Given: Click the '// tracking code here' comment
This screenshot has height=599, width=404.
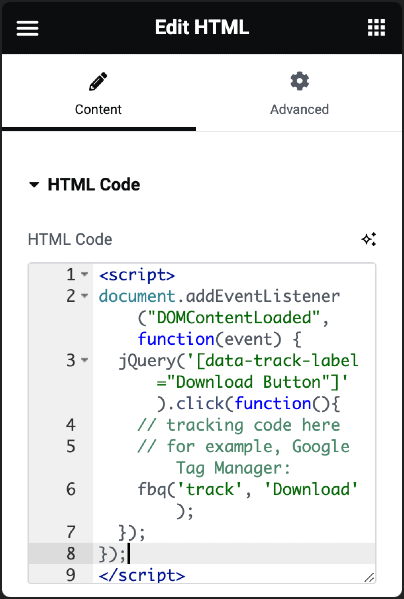Looking at the screenshot, I should pyautogui.click(x=239, y=425).
